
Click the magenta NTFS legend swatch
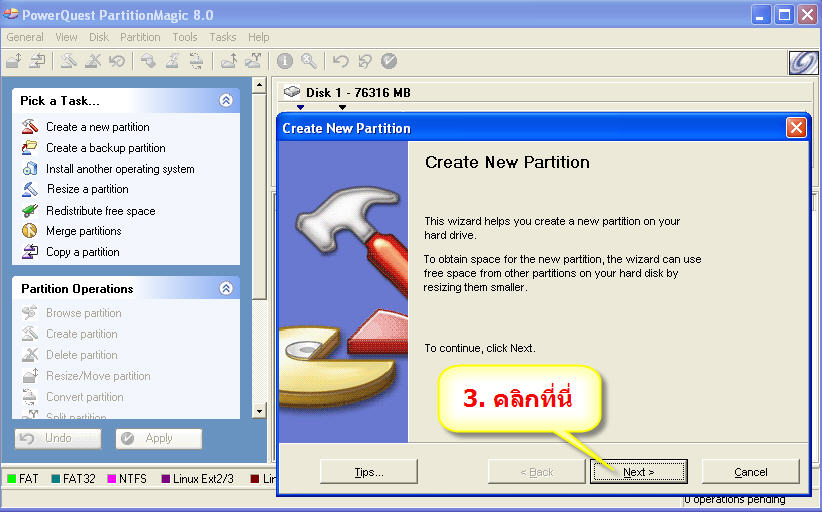[x=111, y=478]
